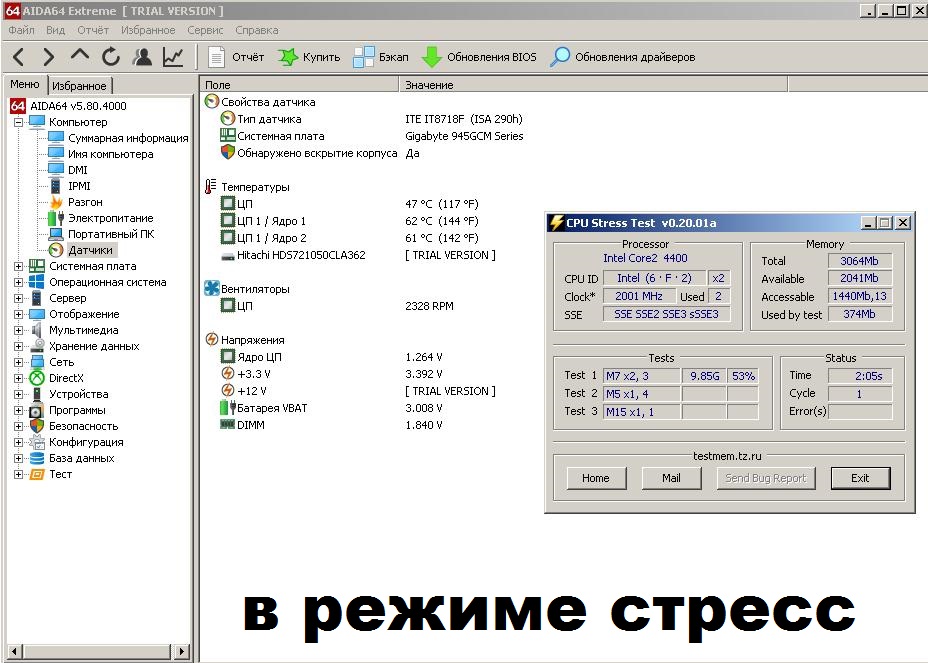
Task: Go back with the left arrow toolbar icon
Action: coord(18,57)
